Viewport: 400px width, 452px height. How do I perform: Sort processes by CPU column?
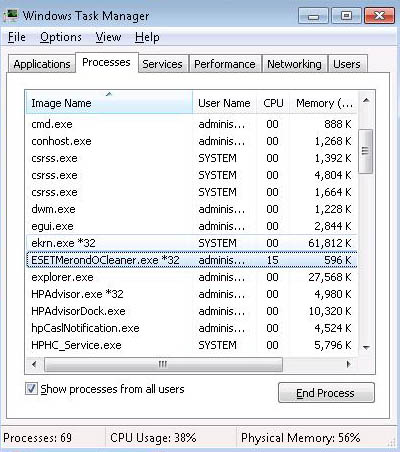point(273,103)
